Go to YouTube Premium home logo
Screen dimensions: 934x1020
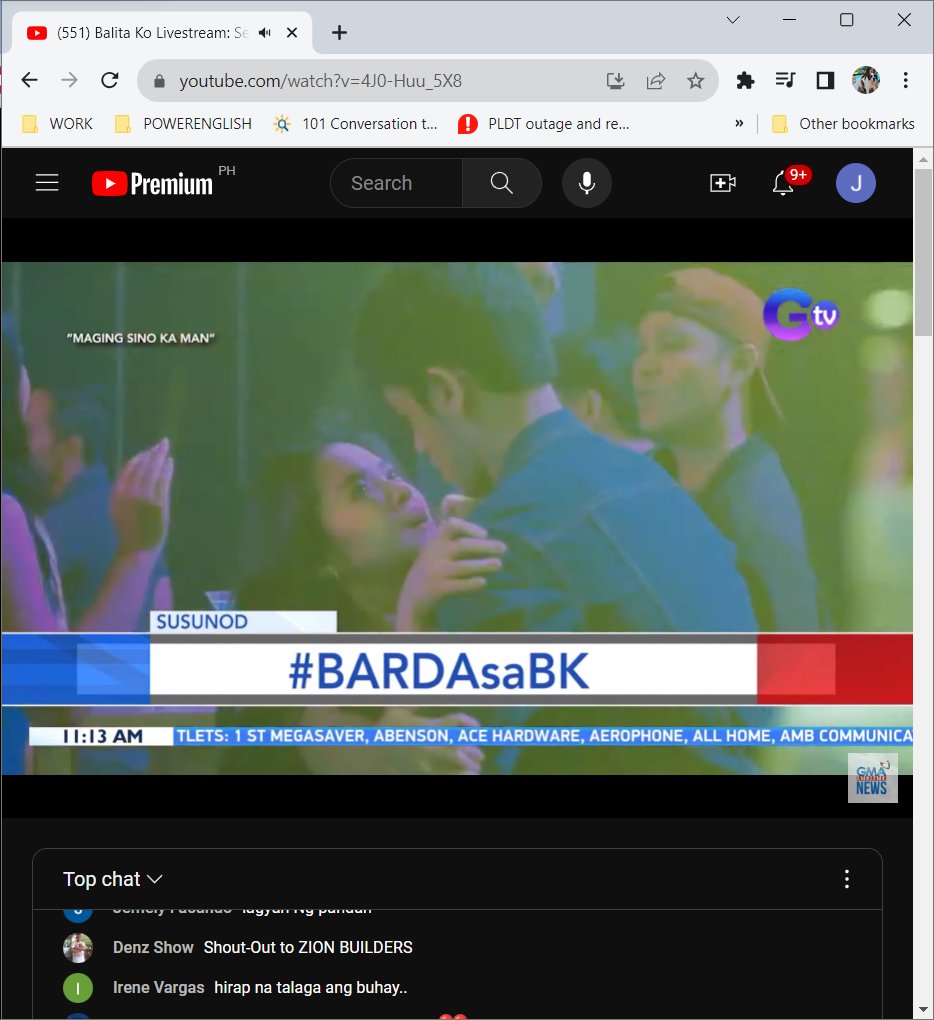[152, 183]
